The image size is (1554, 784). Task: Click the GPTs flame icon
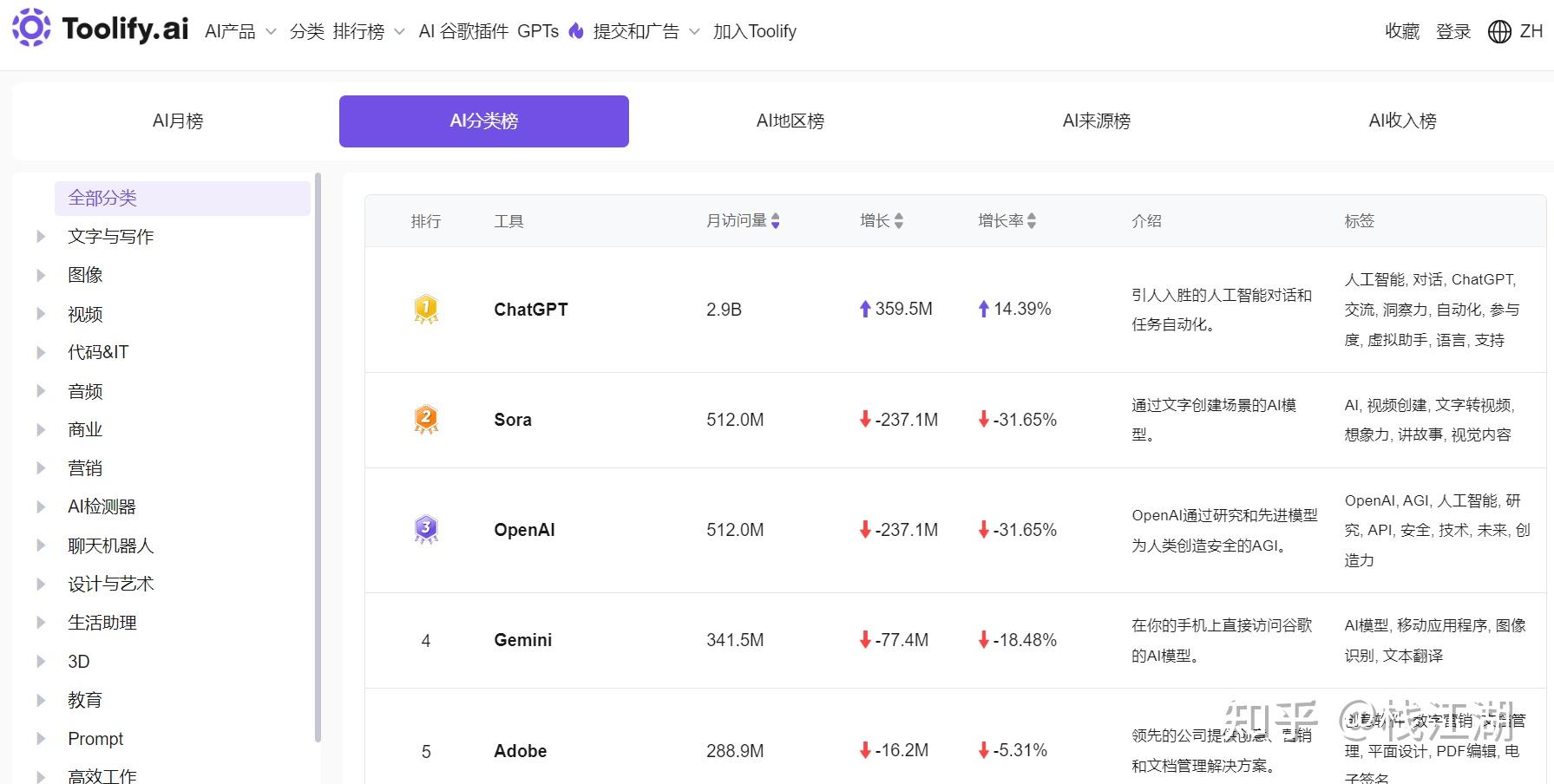576,31
